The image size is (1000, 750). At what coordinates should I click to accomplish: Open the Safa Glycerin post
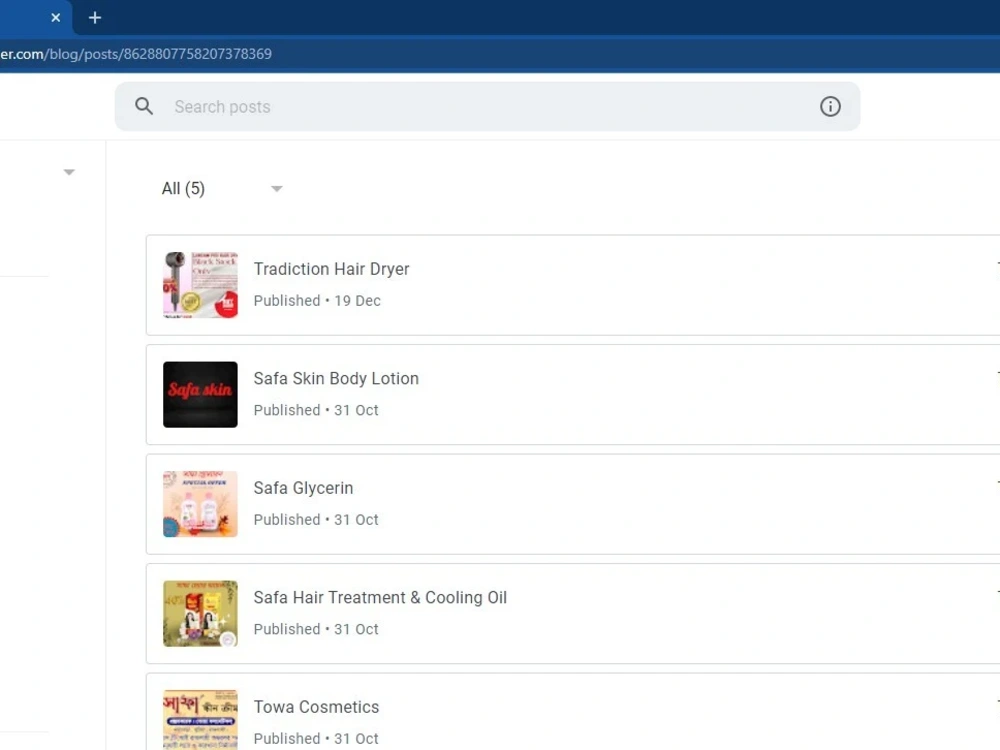tap(303, 488)
